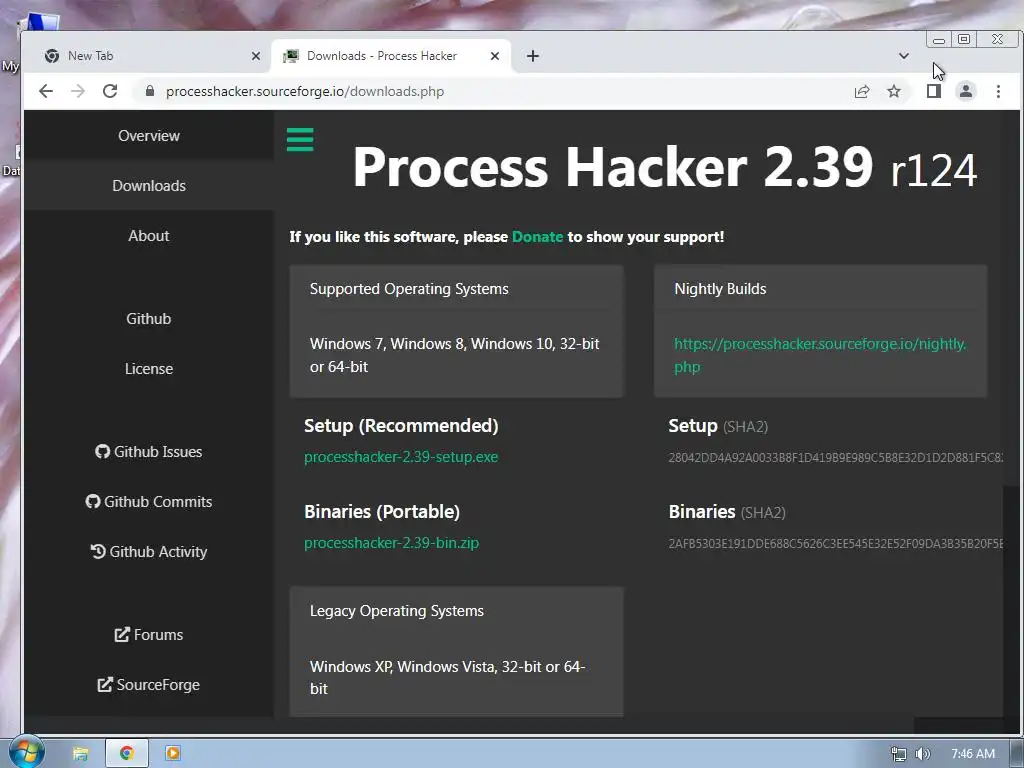The height and width of the screenshot is (768, 1024).
Task: Open a new tab with plus button
Action: (x=533, y=56)
